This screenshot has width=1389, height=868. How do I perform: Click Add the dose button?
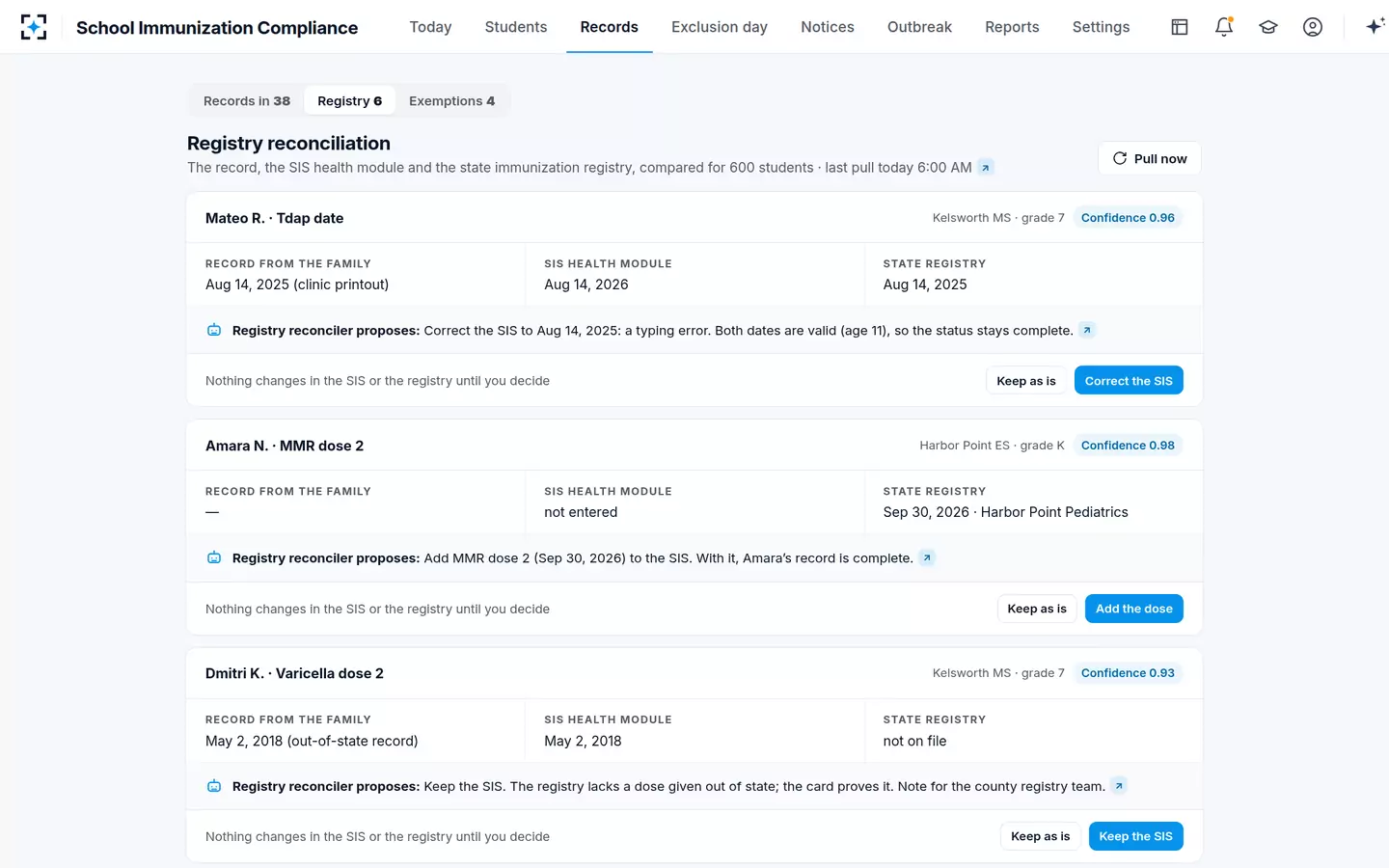pos(1134,609)
